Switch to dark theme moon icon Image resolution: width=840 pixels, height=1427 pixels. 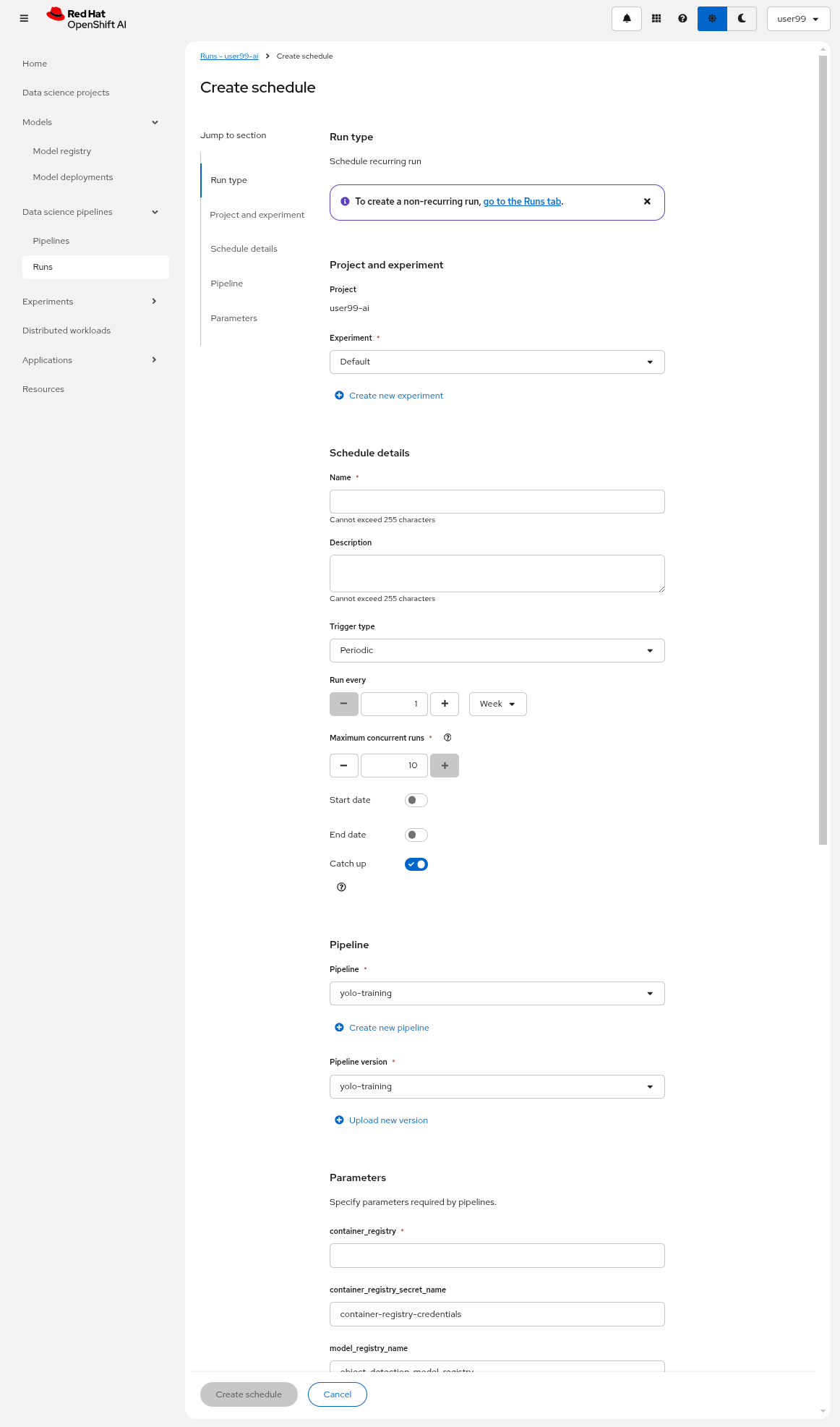click(742, 19)
